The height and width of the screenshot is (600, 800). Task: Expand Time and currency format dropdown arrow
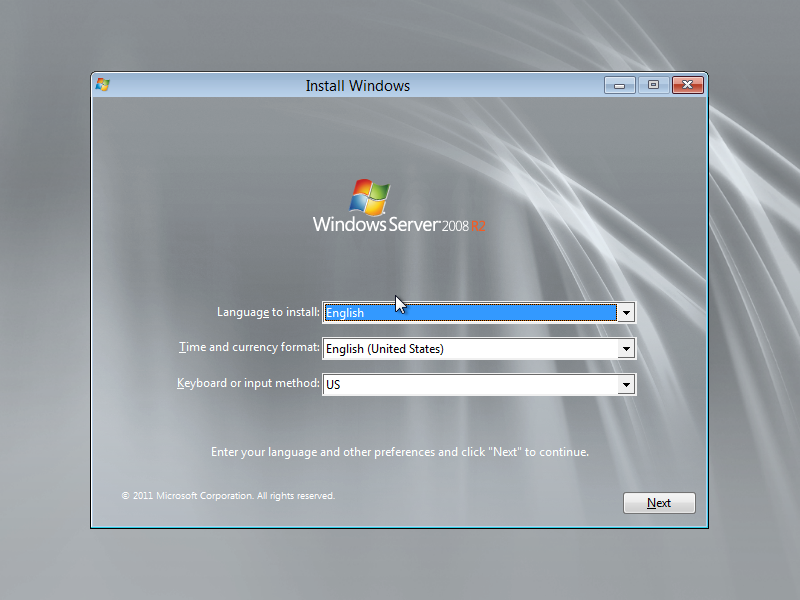626,348
